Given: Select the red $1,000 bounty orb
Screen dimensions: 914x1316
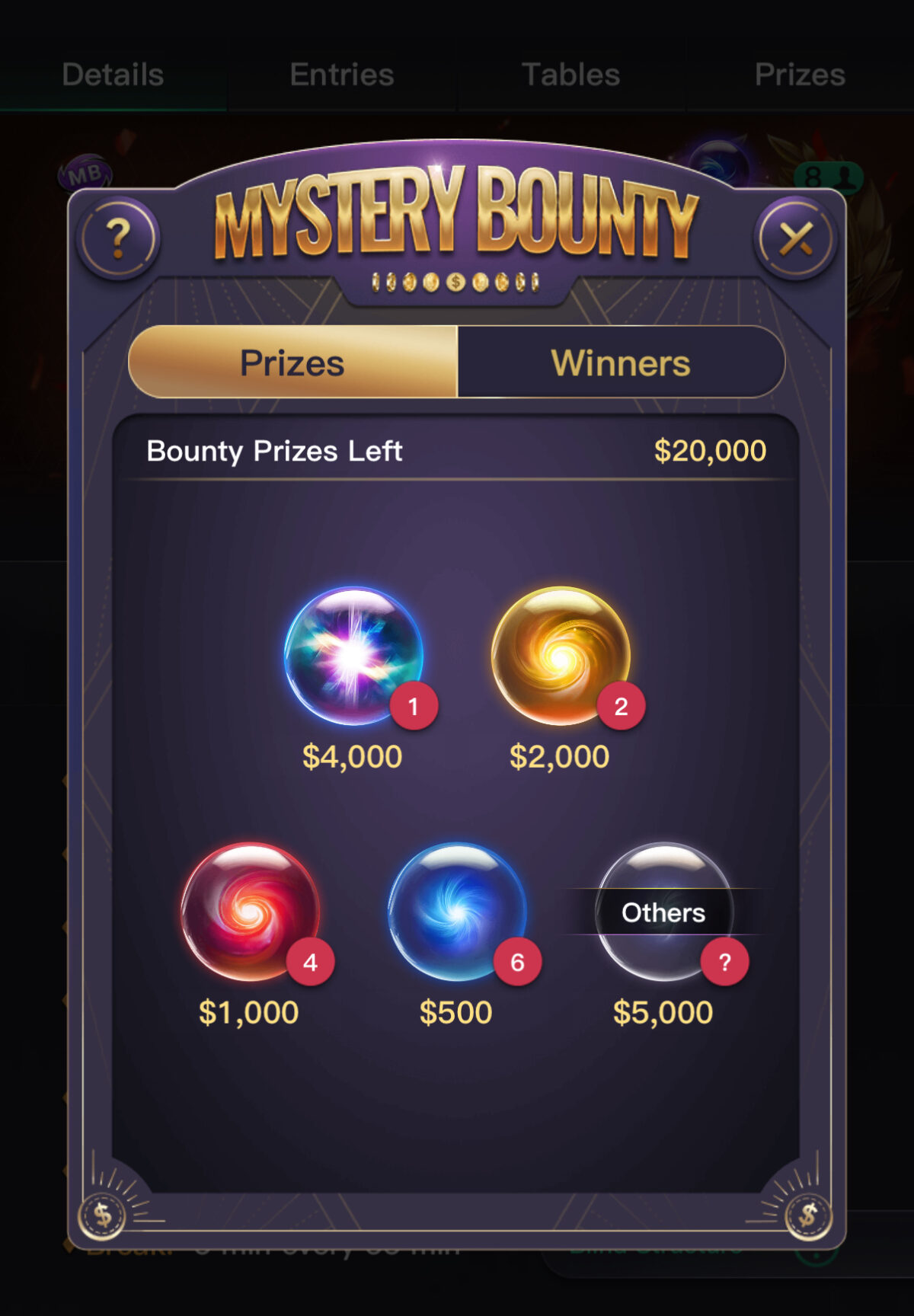Looking at the screenshot, I should (x=250, y=912).
